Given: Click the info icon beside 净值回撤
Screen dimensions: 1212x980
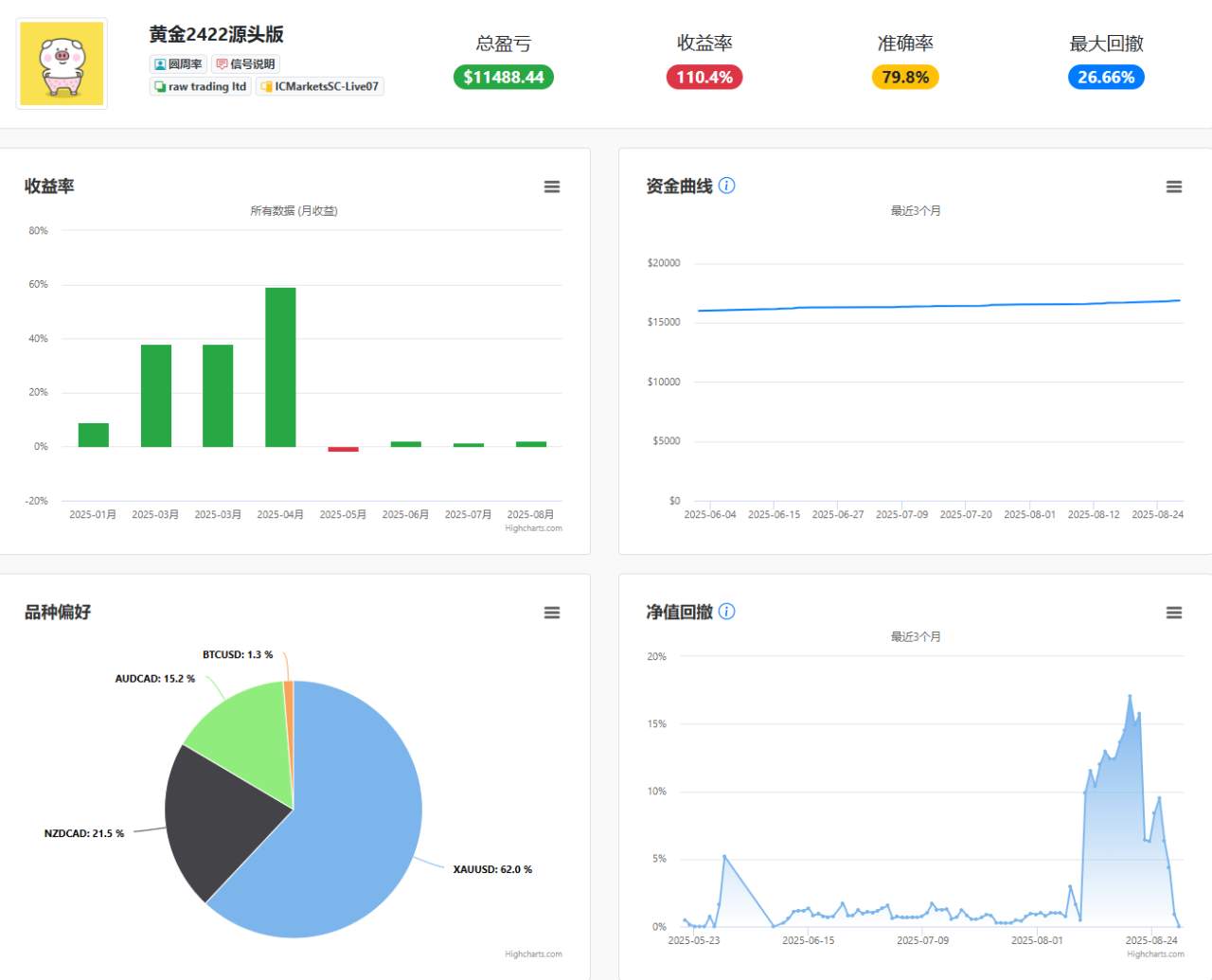Looking at the screenshot, I should [x=726, y=612].
